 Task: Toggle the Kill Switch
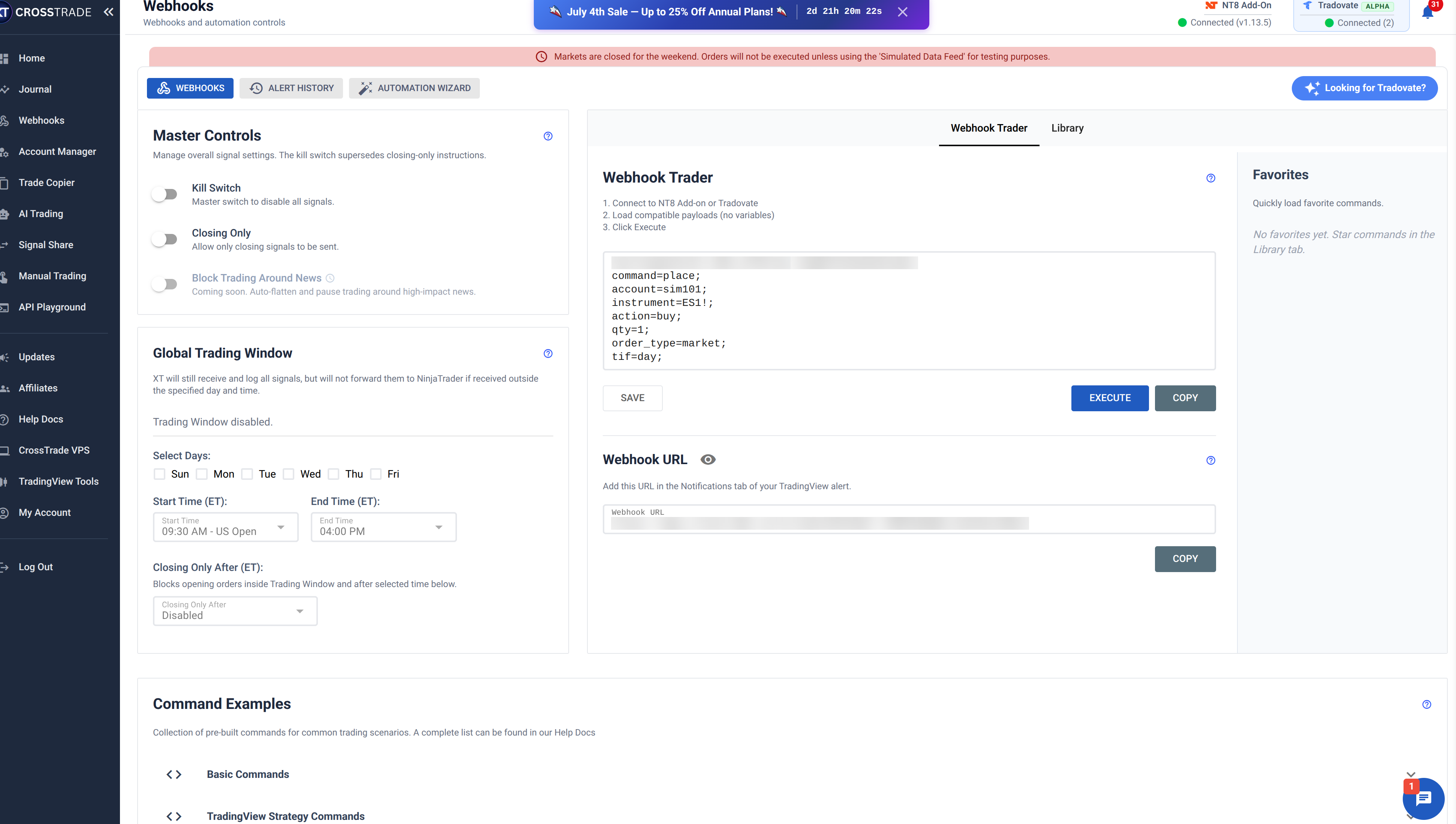(x=165, y=194)
